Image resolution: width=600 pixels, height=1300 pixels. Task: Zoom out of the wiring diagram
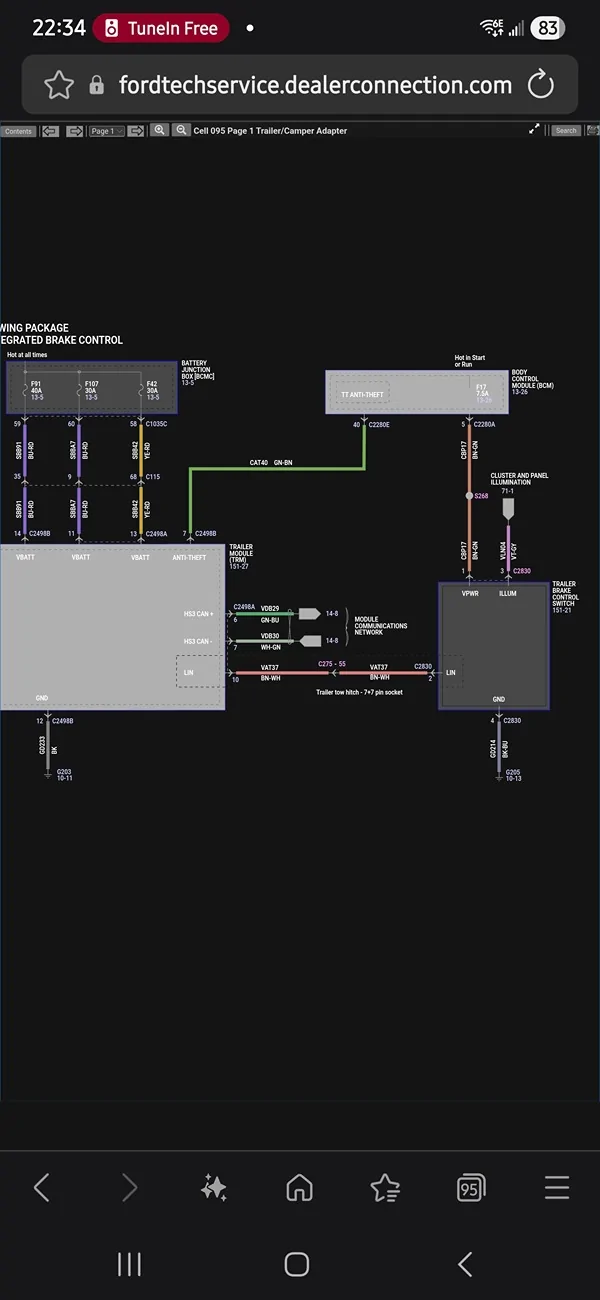pos(181,130)
